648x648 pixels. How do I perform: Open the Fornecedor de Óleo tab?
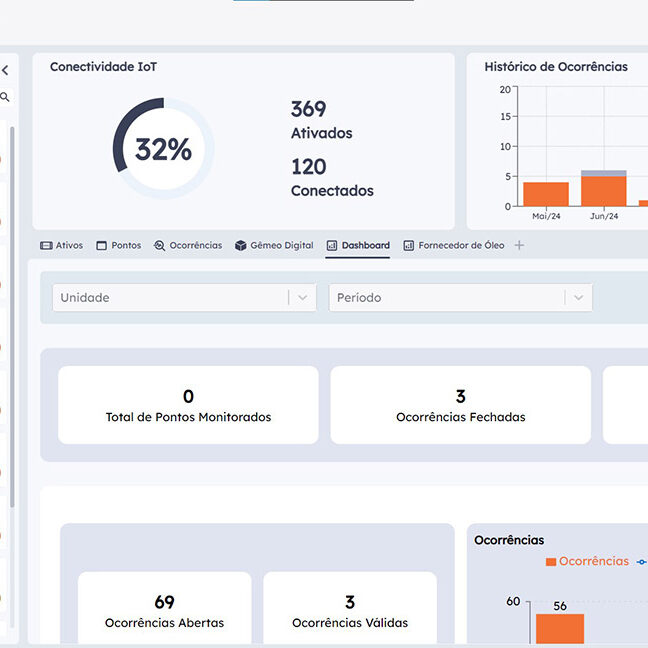point(461,245)
